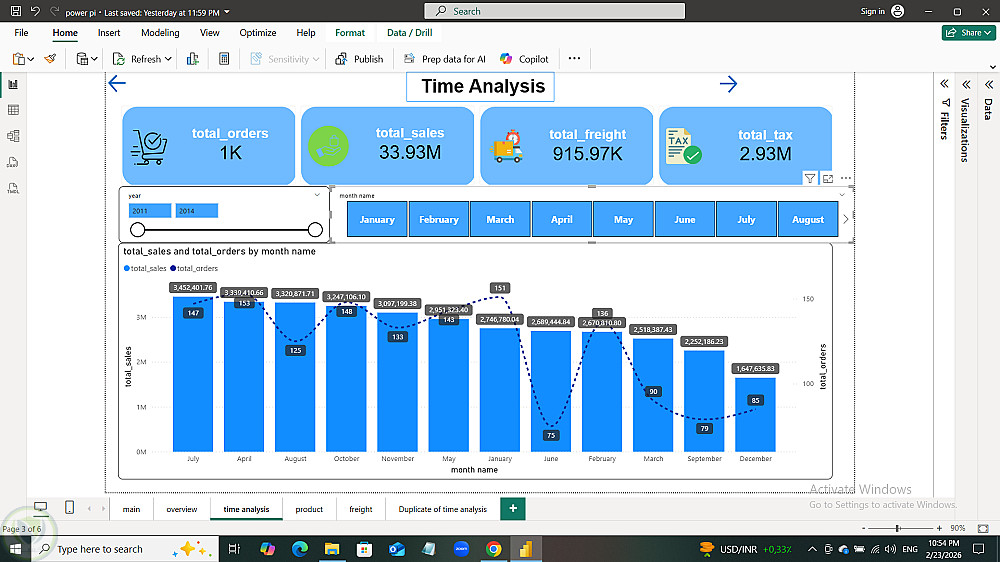Click the year start value 2011 field
Image resolution: width=1000 pixels, height=562 pixels.
pyautogui.click(x=150, y=211)
